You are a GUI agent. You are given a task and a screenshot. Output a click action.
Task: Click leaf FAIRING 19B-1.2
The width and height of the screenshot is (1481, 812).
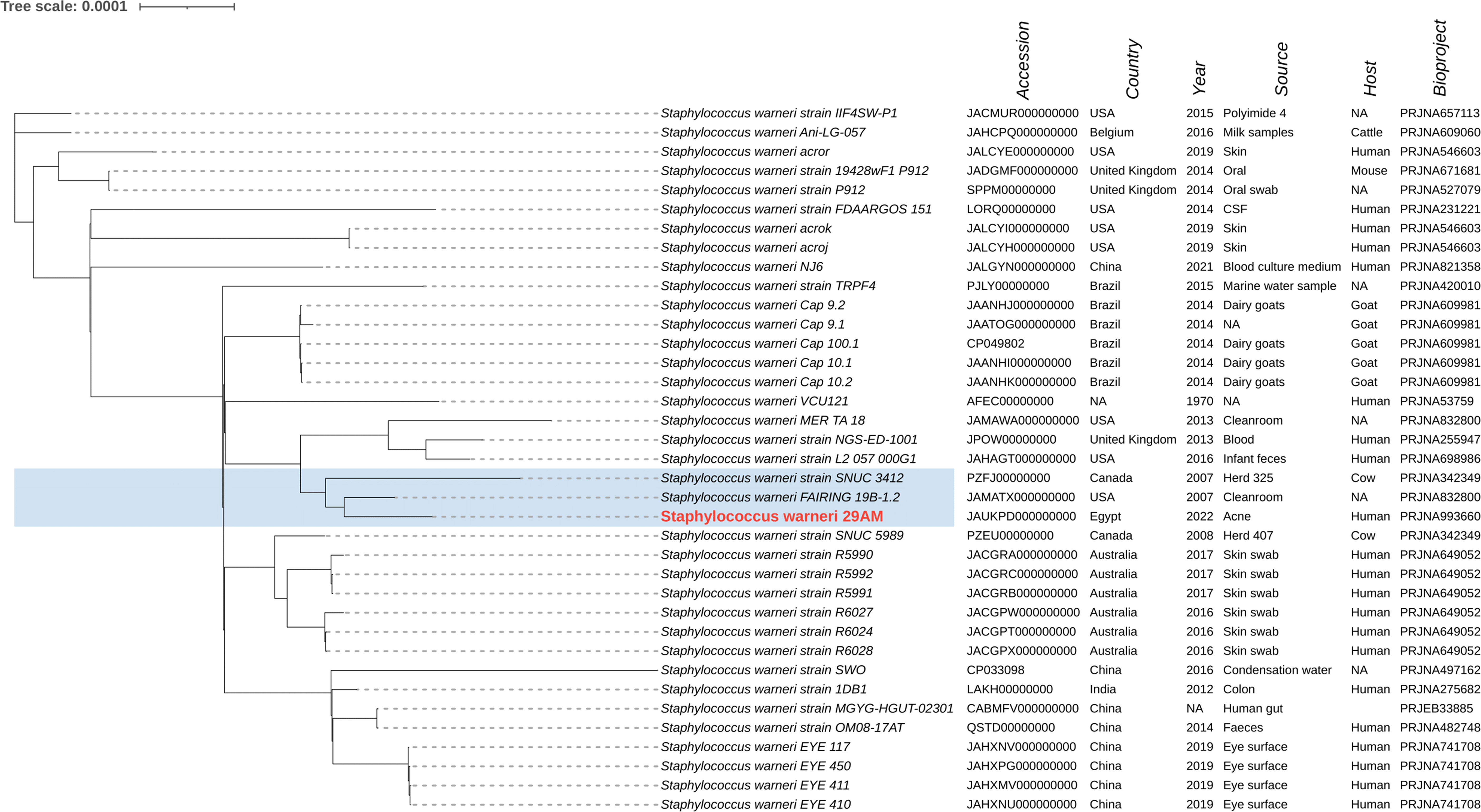click(x=780, y=497)
